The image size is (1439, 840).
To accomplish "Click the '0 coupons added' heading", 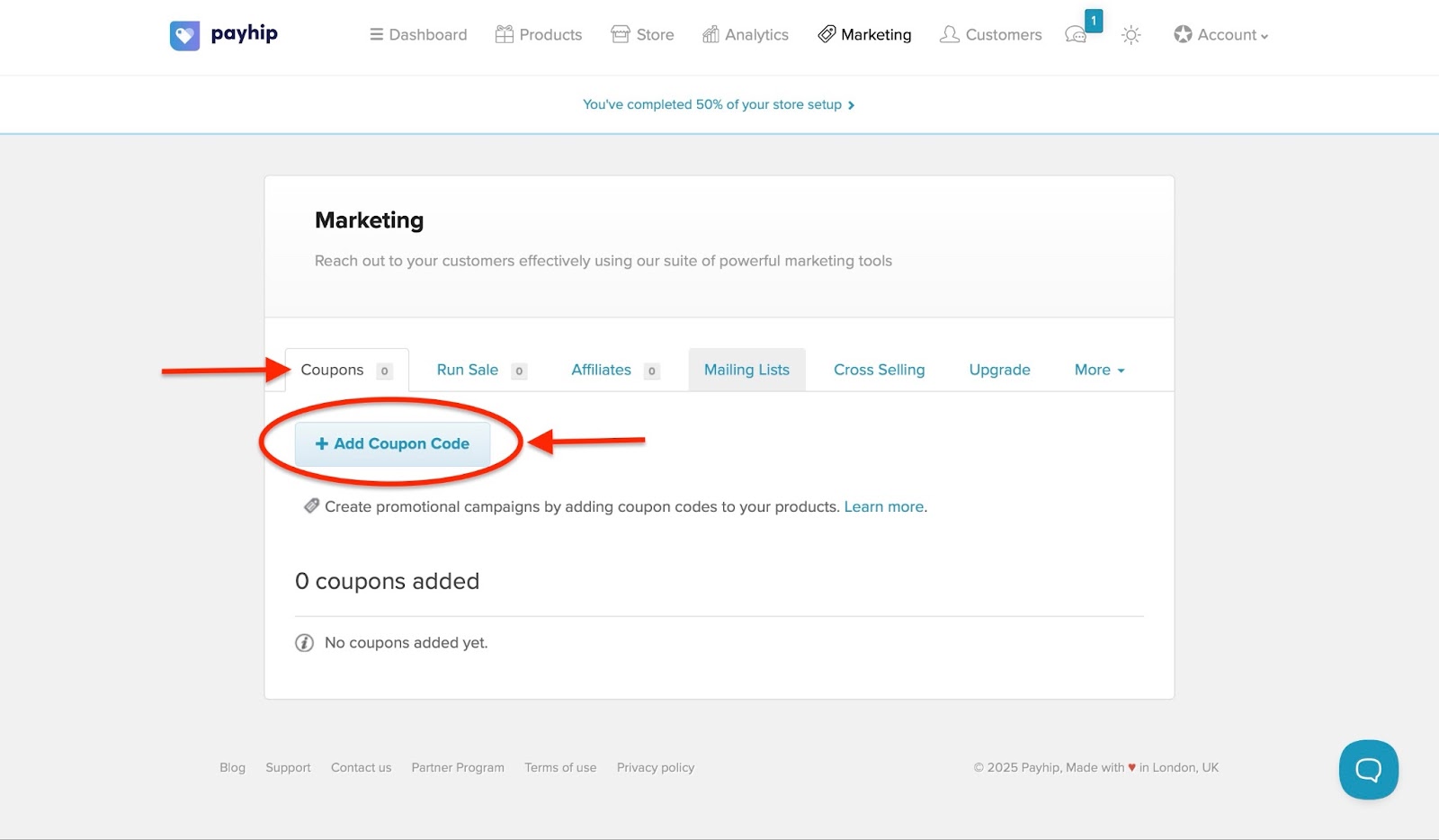I will click(x=387, y=581).
